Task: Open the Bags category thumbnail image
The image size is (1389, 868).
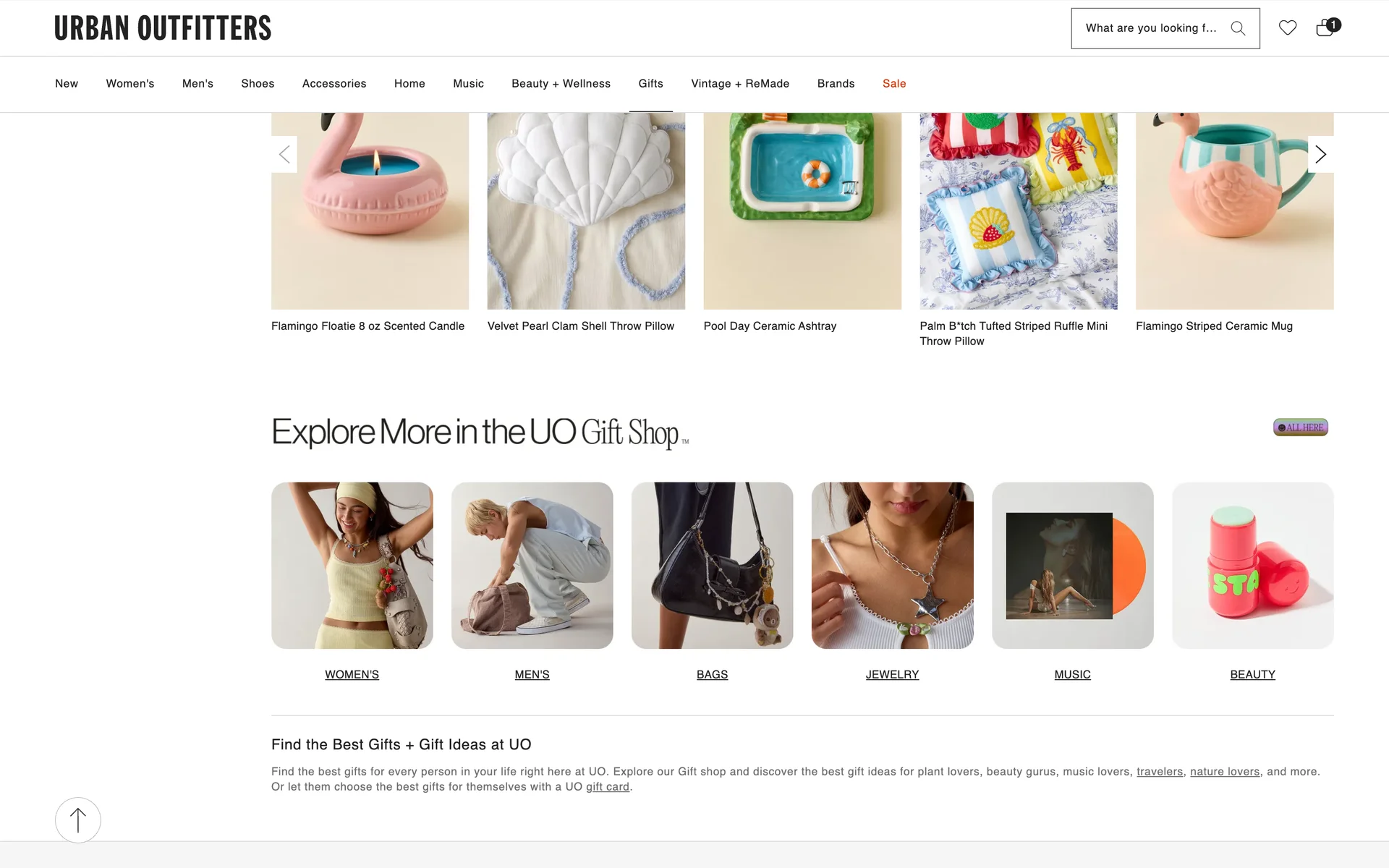Action: [x=712, y=566]
